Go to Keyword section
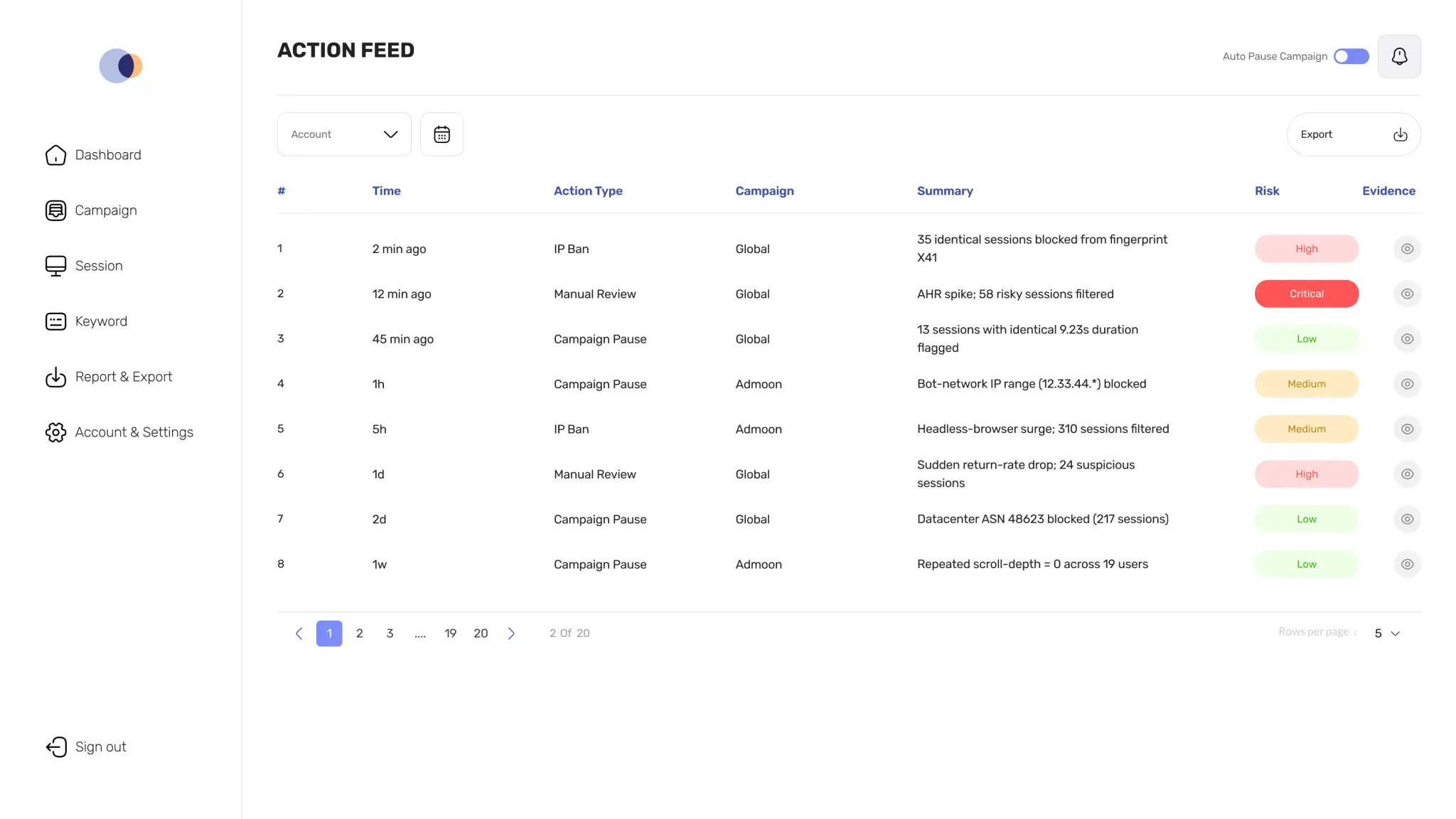 click(x=86, y=321)
